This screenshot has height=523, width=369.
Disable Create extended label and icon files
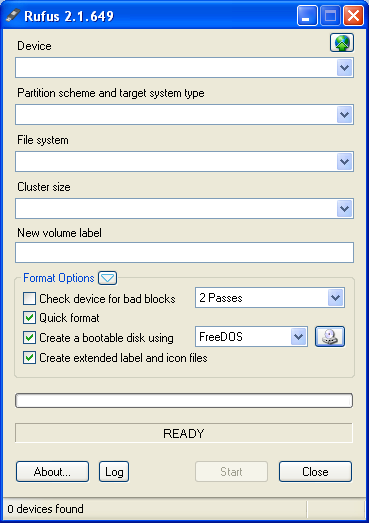tap(29, 358)
